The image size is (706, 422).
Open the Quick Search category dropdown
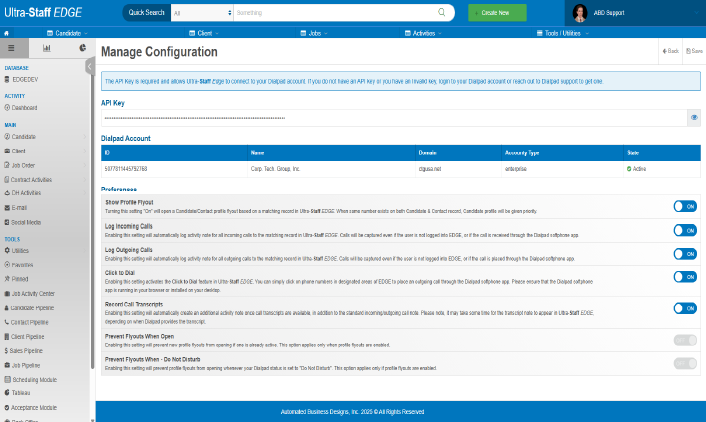[x=202, y=13]
